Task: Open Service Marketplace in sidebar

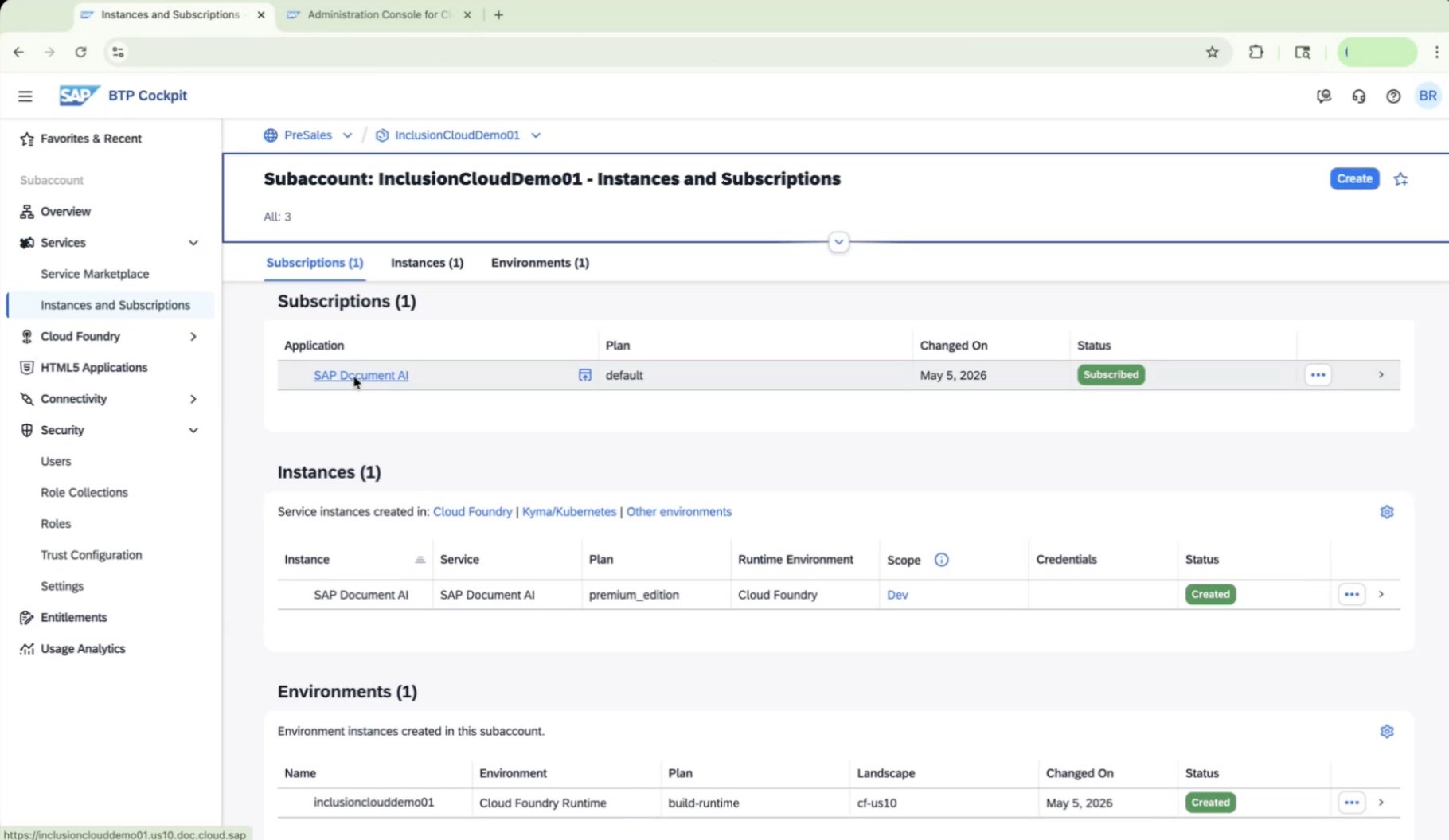Action: point(95,274)
